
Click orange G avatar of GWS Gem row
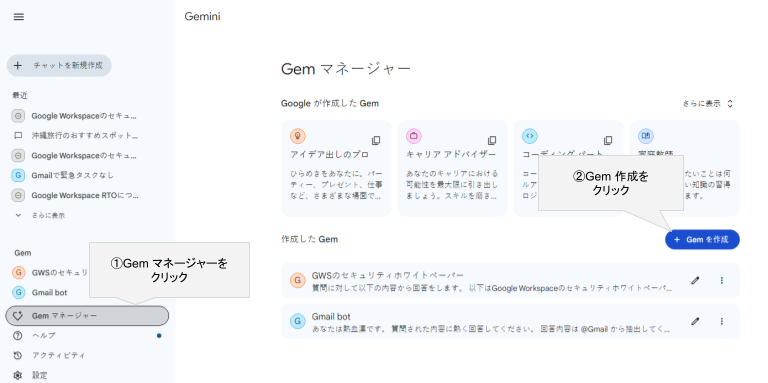click(297, 281)
